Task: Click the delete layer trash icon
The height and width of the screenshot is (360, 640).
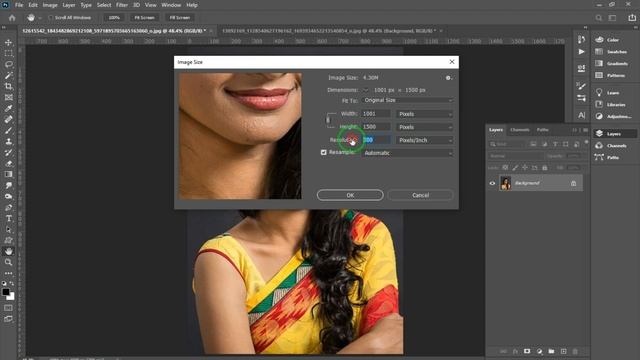Action: (x=575, y=351)
